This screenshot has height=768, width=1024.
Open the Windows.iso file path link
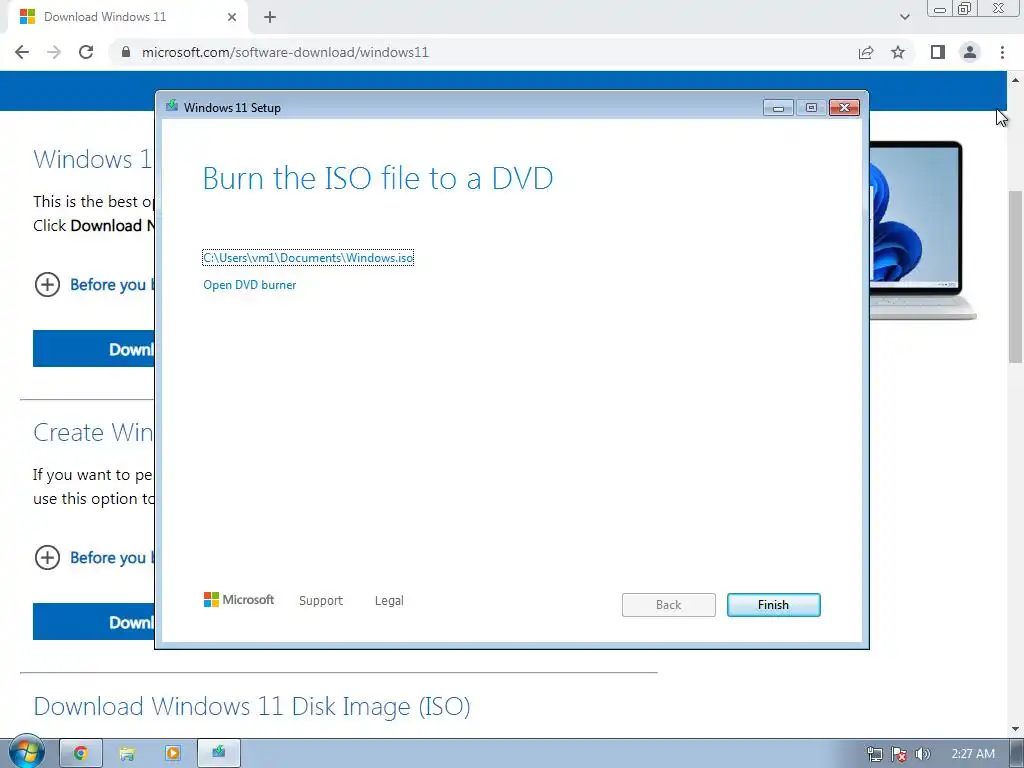click(x=308, y=258)
